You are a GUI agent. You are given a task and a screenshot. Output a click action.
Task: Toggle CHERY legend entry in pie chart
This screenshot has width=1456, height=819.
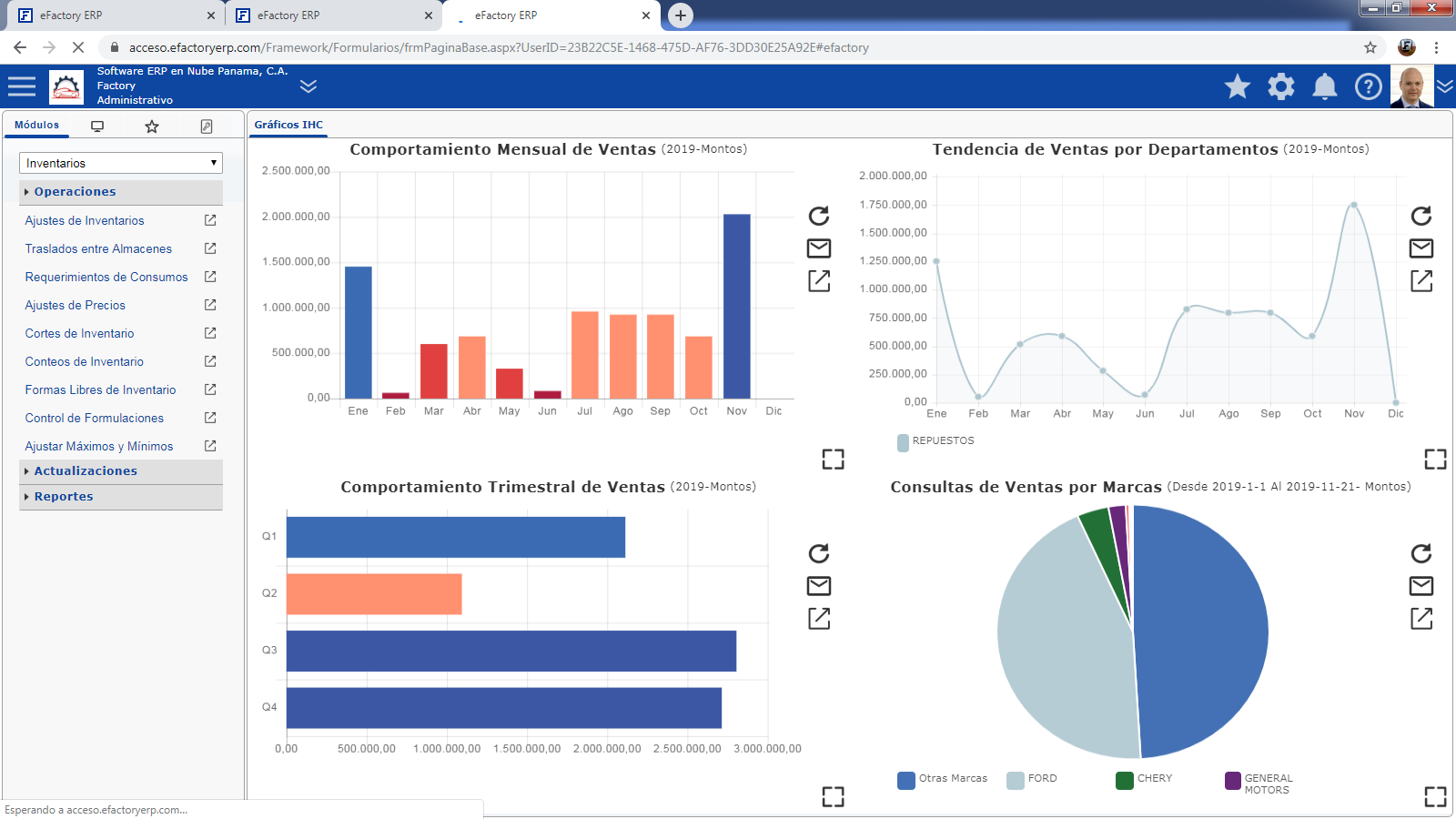pos(1153,779)
